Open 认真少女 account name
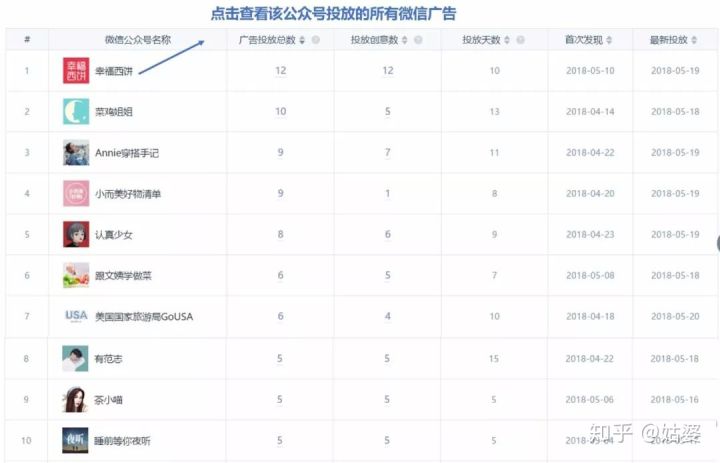Viewport: 720px width, 463px height. [114, 235]
